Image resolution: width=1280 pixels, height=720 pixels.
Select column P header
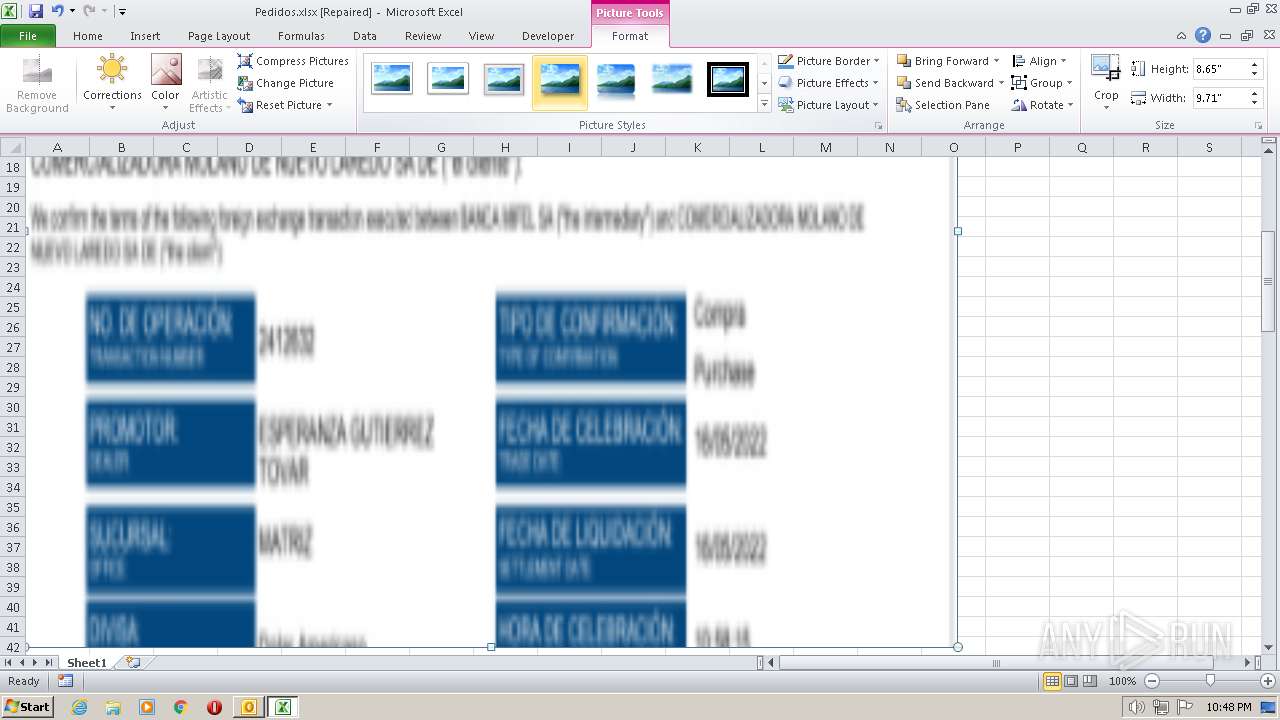click(x=1017, y=147)
